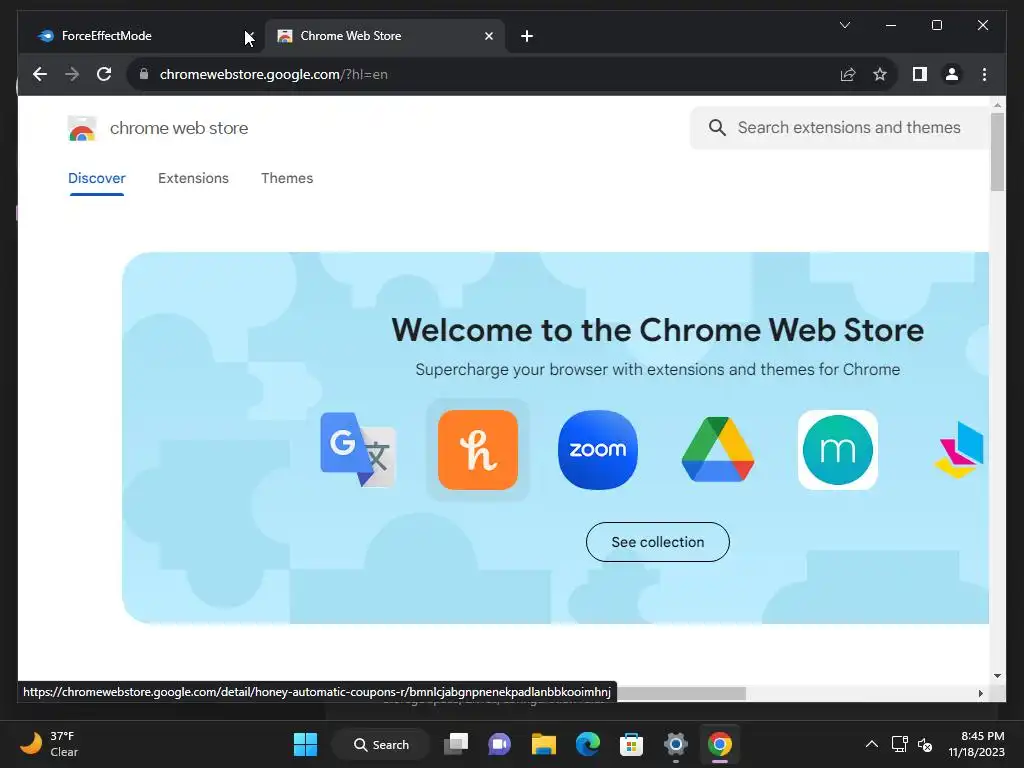Show hidden system tray icons

click(872, 744)
